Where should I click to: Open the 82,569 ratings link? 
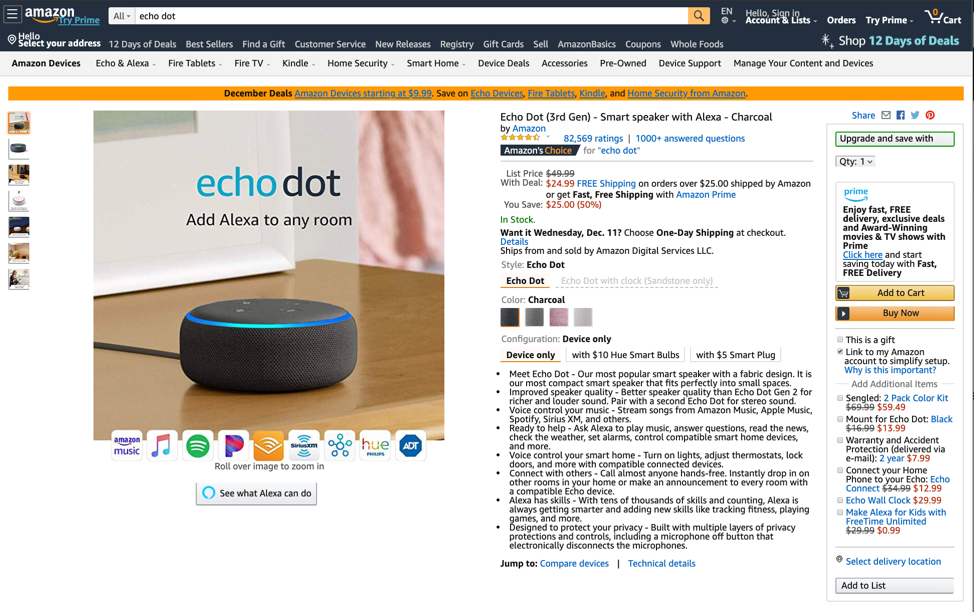pos(593,139)
